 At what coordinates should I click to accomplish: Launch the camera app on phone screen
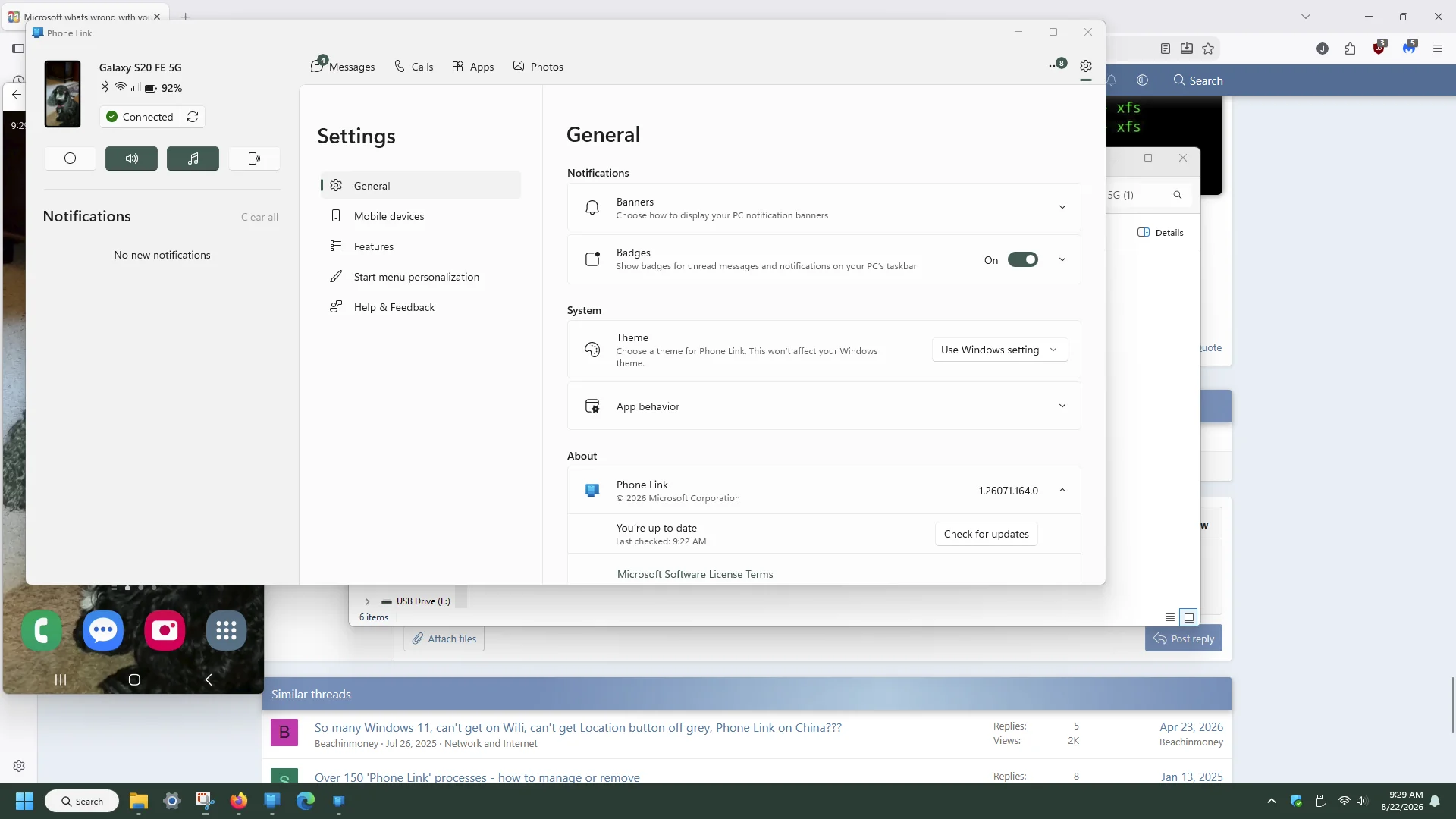click(x=165, y=630)
